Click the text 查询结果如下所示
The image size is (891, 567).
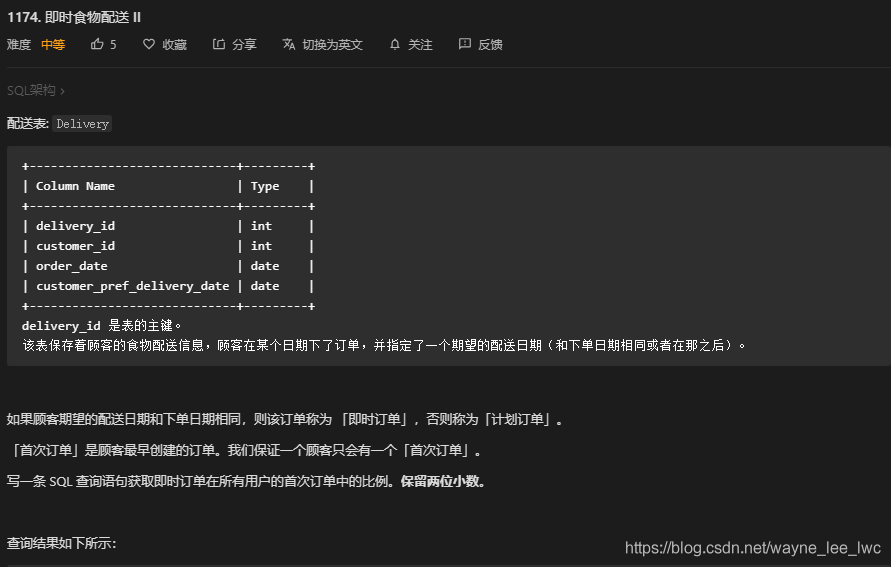point(61,543)
